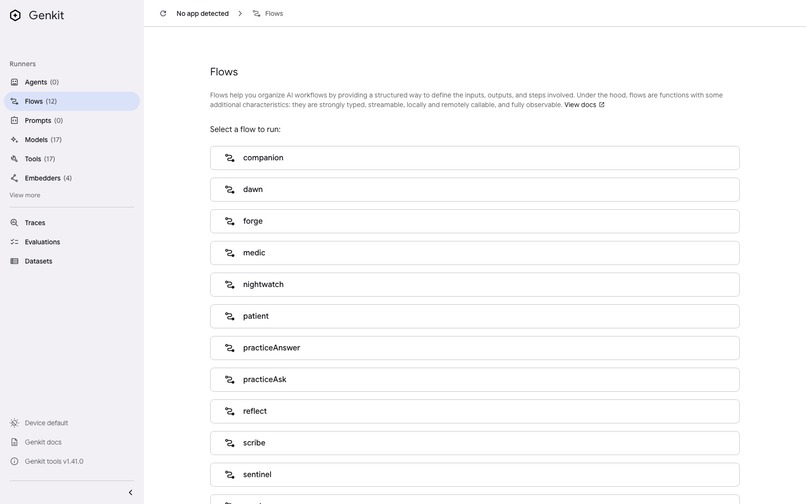
Task: Open the Tools (17) menu item
Action: pyautogui.click(x=72, y=159)
